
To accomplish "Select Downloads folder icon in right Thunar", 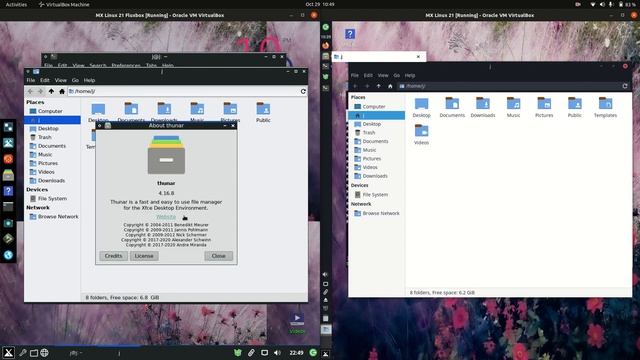I will click(483, 107).
